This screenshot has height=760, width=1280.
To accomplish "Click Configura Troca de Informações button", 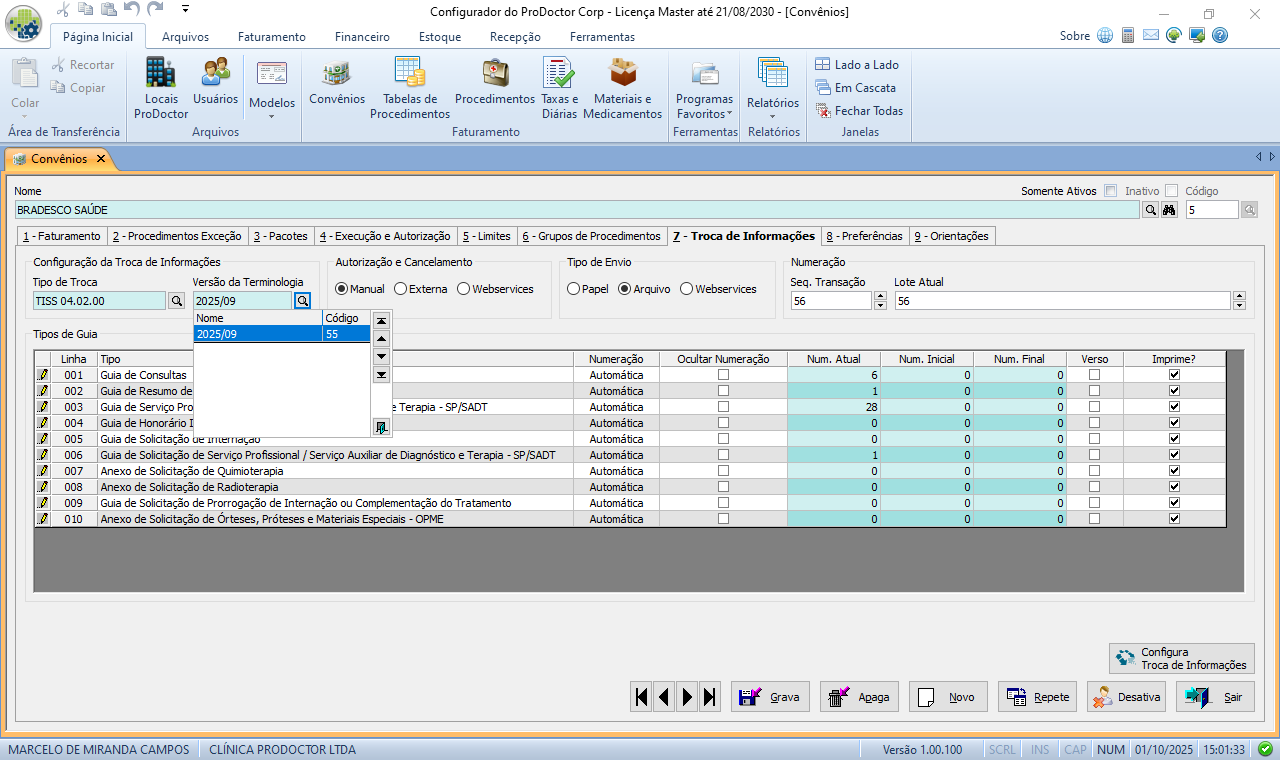I will point(1181,658).
